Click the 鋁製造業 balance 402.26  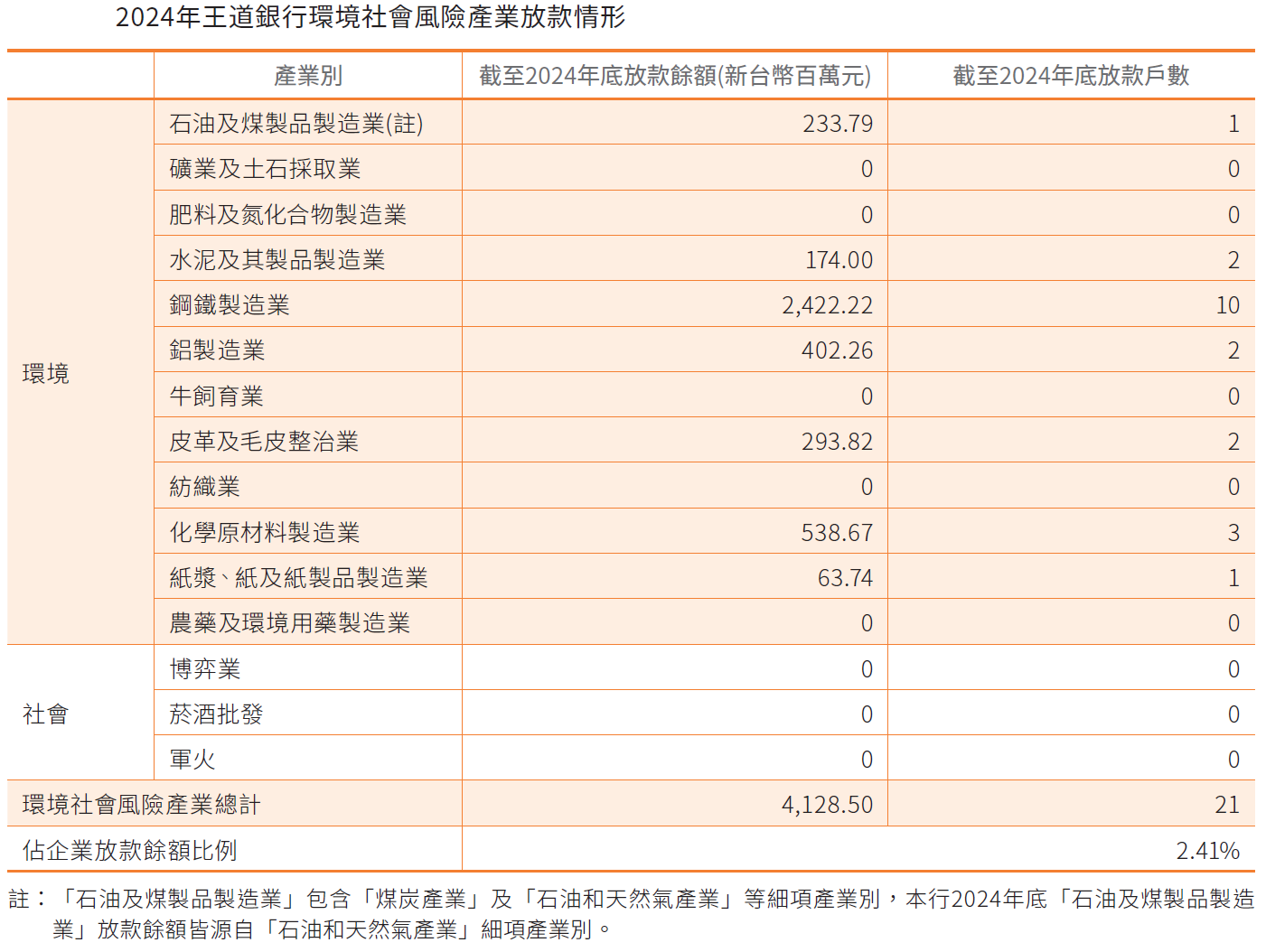point(837,350)
